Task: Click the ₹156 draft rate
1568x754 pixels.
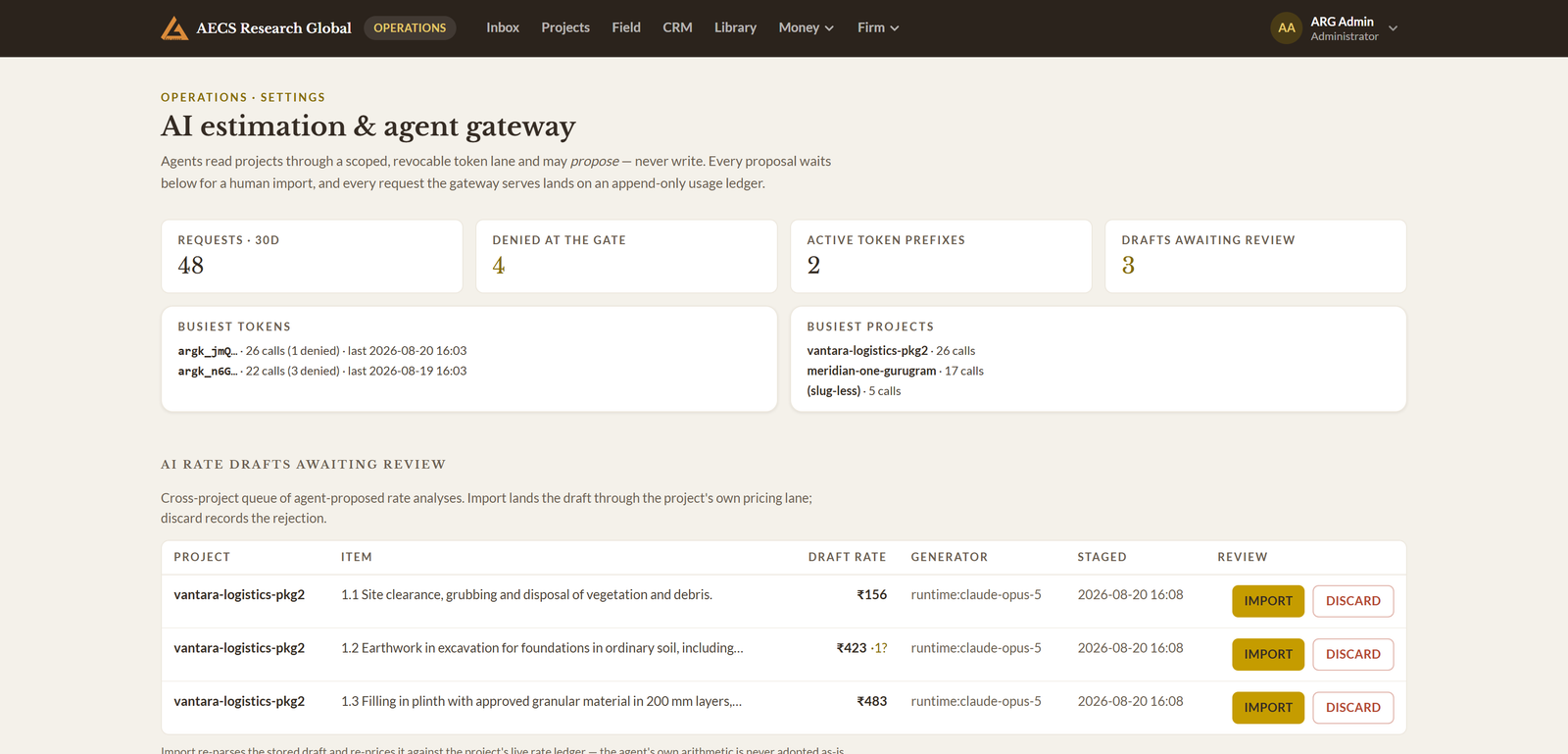Action: pos(871,594)
